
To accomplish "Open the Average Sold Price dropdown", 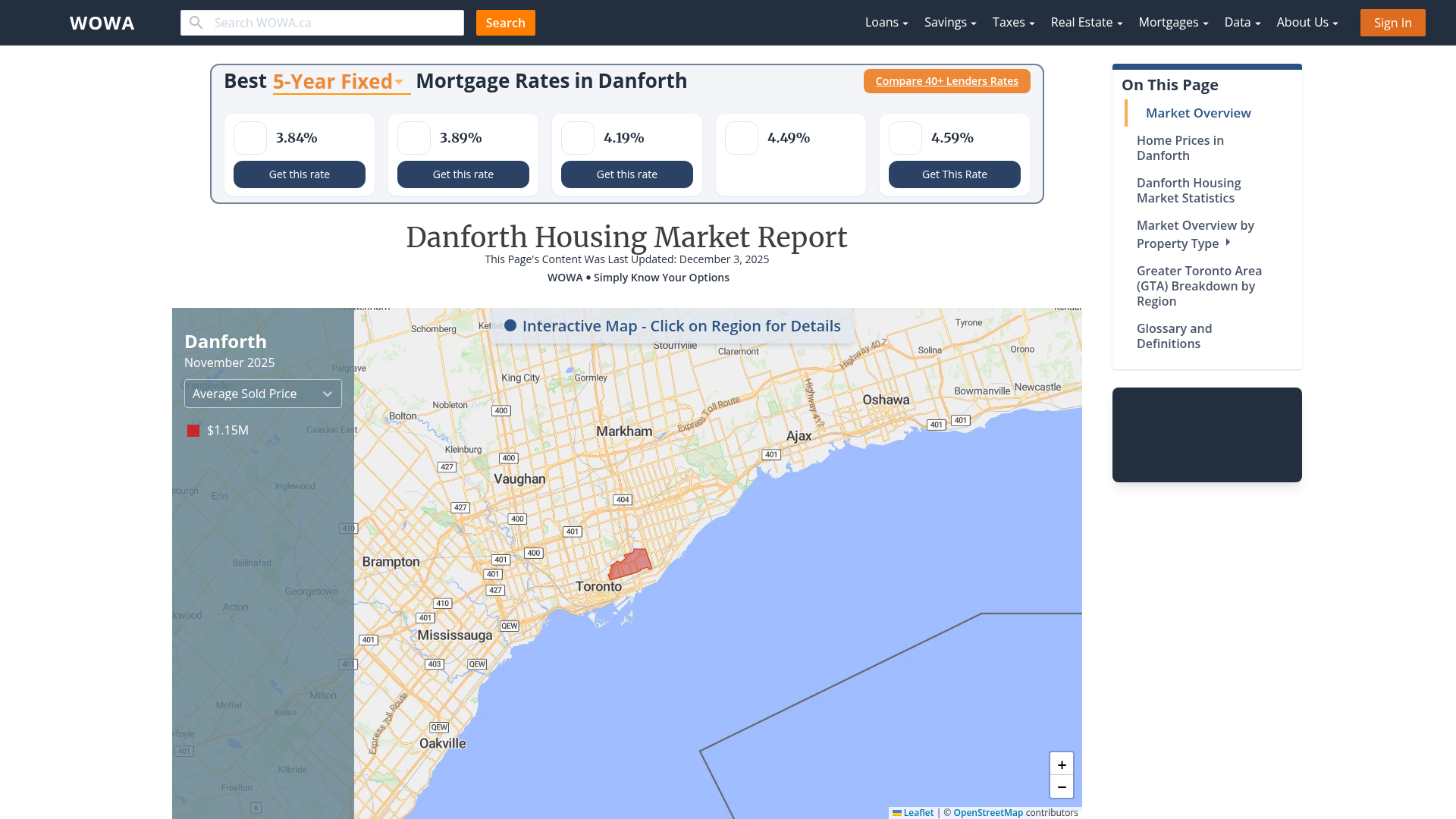I will (x=262, y=393).
